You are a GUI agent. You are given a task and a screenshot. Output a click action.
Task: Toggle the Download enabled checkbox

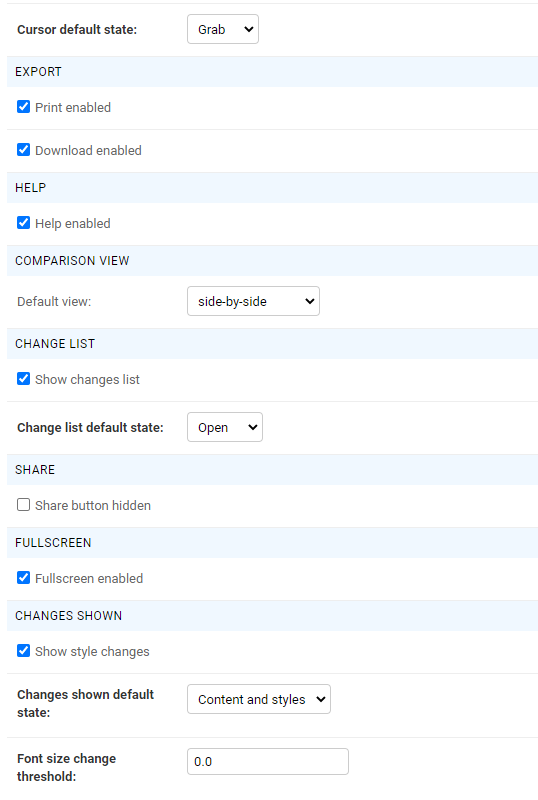coord(23,149)
